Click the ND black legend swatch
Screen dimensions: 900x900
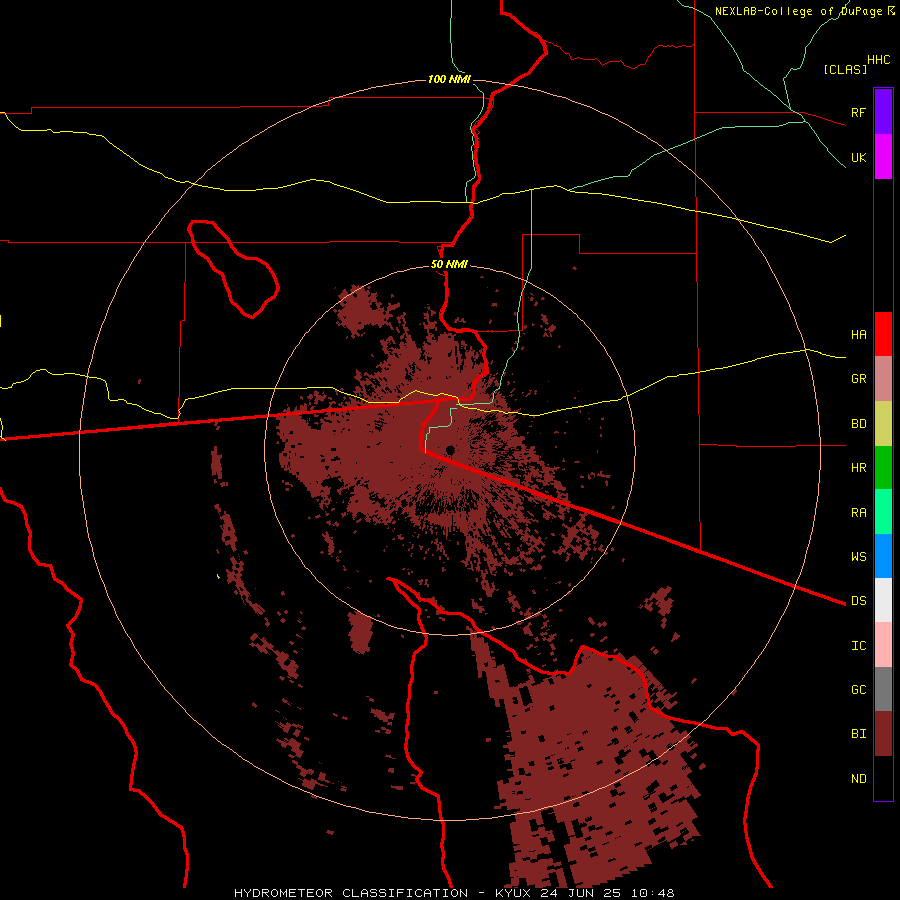click(x=883, y=778)
